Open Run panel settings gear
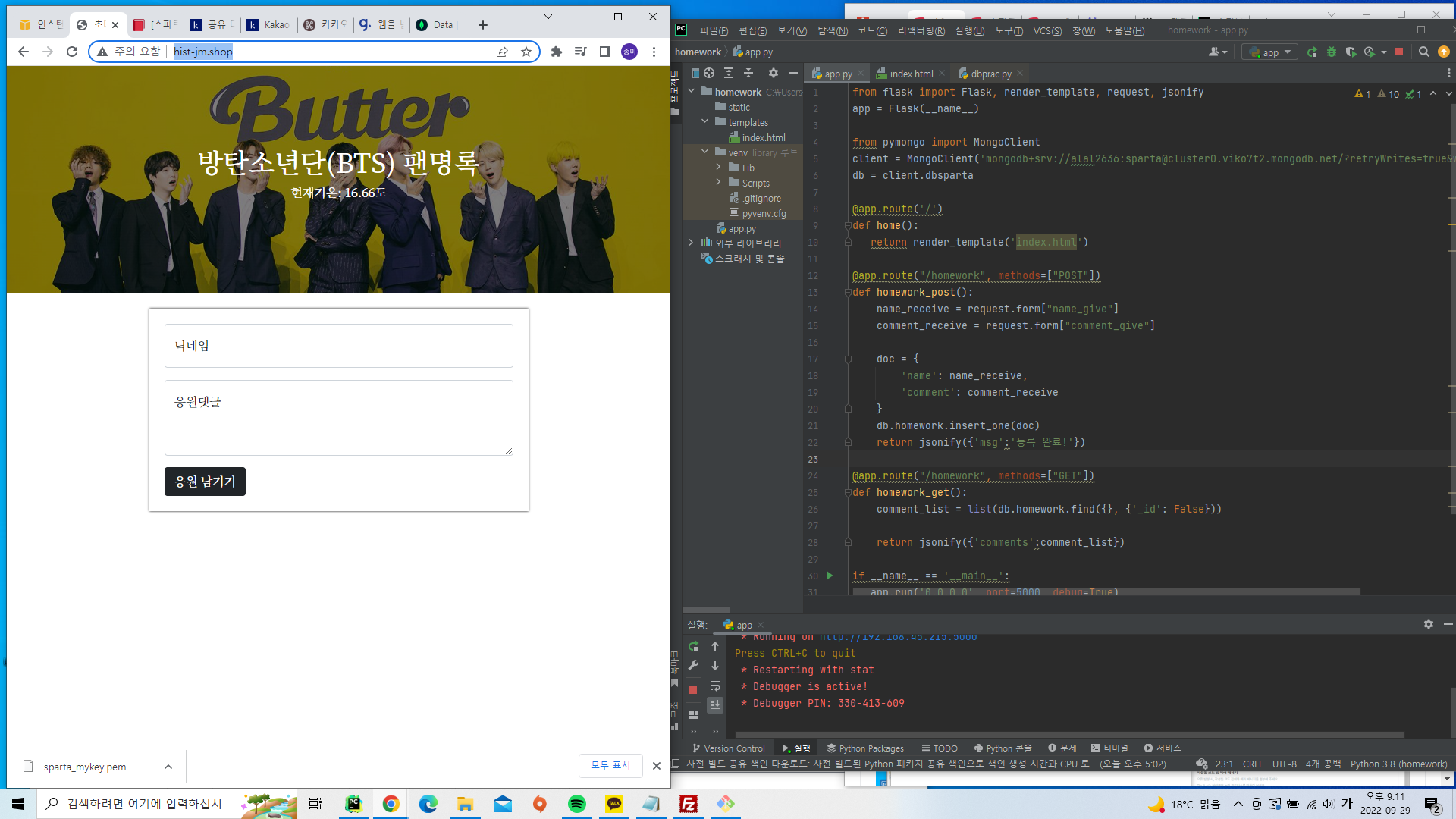The image size is (1456, 819). [x=1429, y=624]
